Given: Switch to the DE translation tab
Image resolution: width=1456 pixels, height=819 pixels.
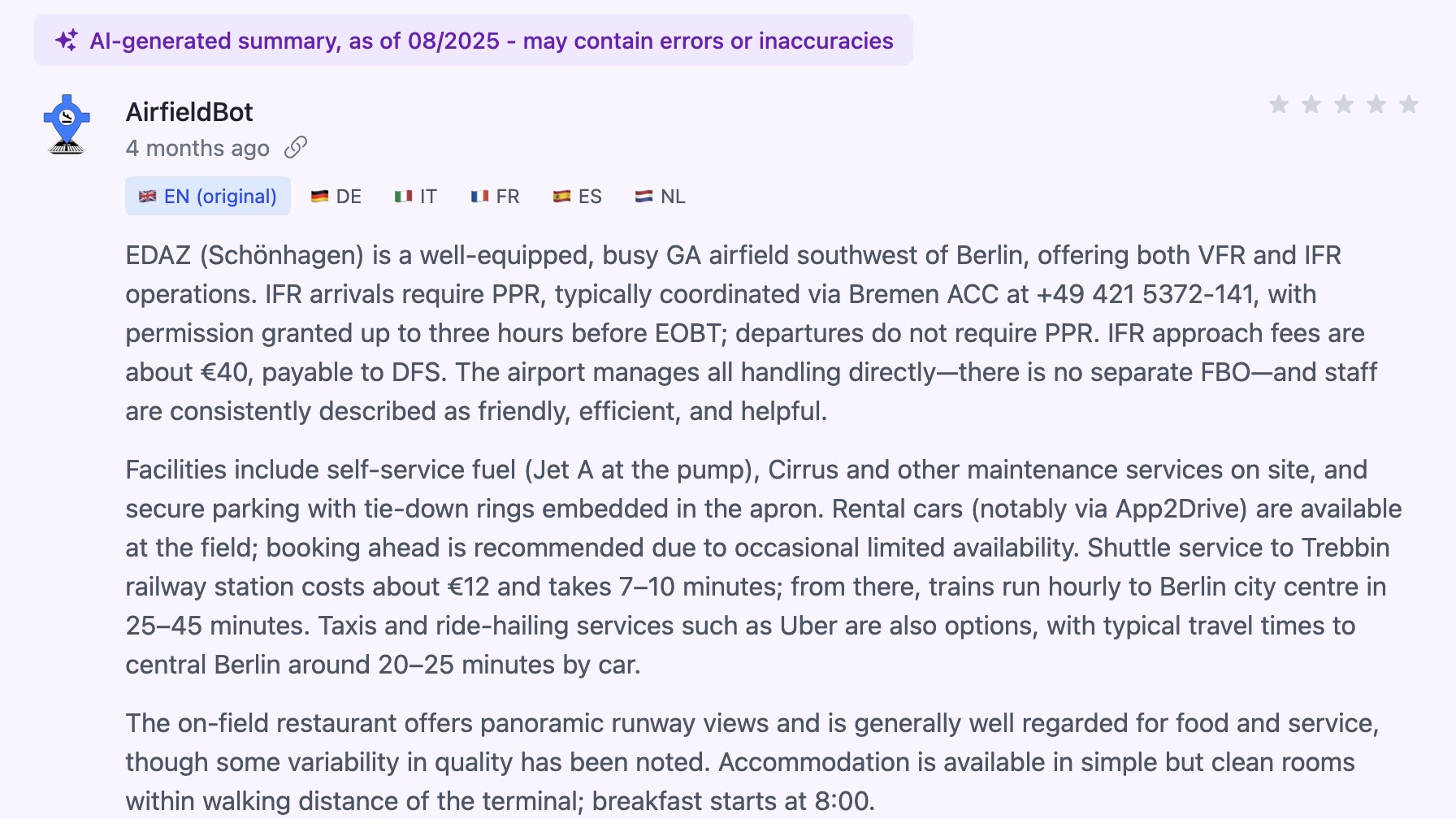Looking at the screenshot, I should click(336, 196).
